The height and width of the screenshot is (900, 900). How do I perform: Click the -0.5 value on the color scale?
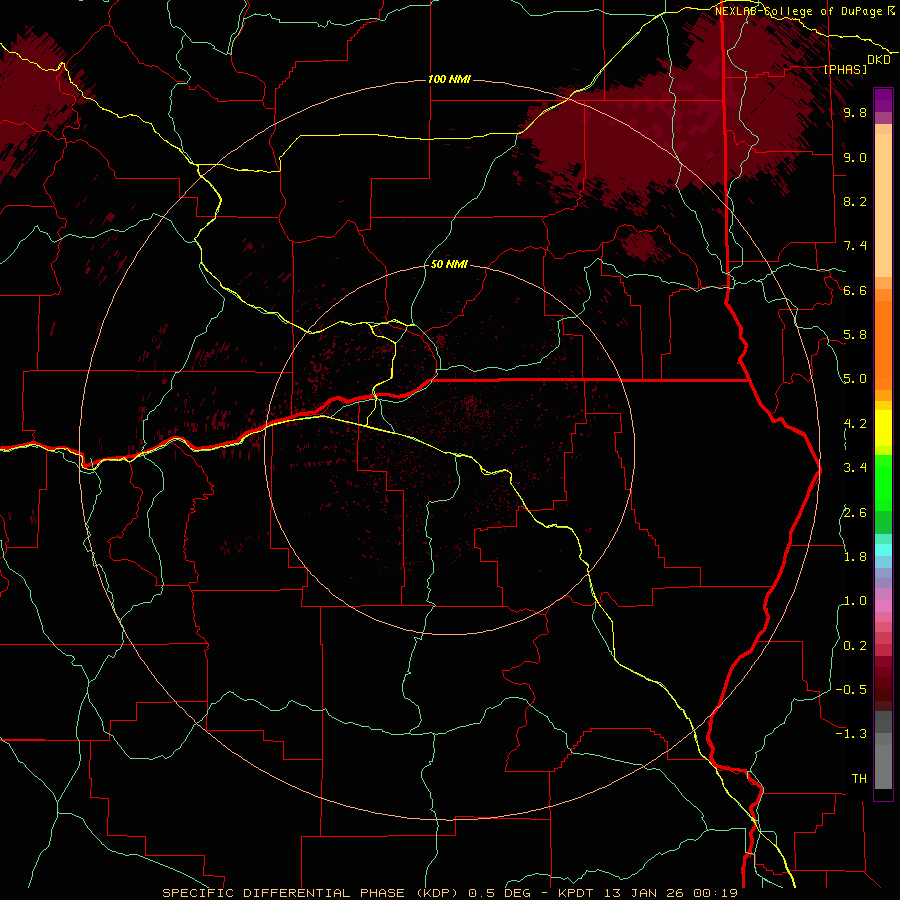pyautogui.click(x=851, y=690)
